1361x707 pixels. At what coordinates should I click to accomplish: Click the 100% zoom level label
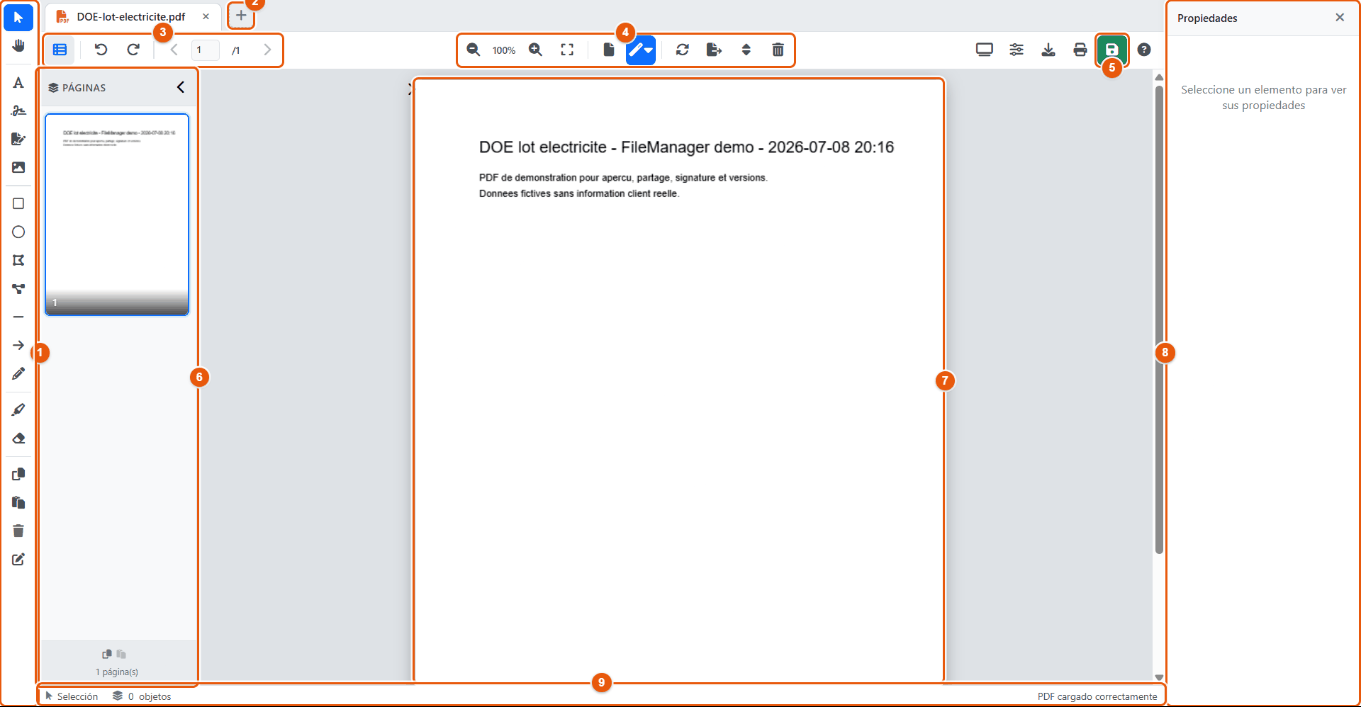pos(504,50)
